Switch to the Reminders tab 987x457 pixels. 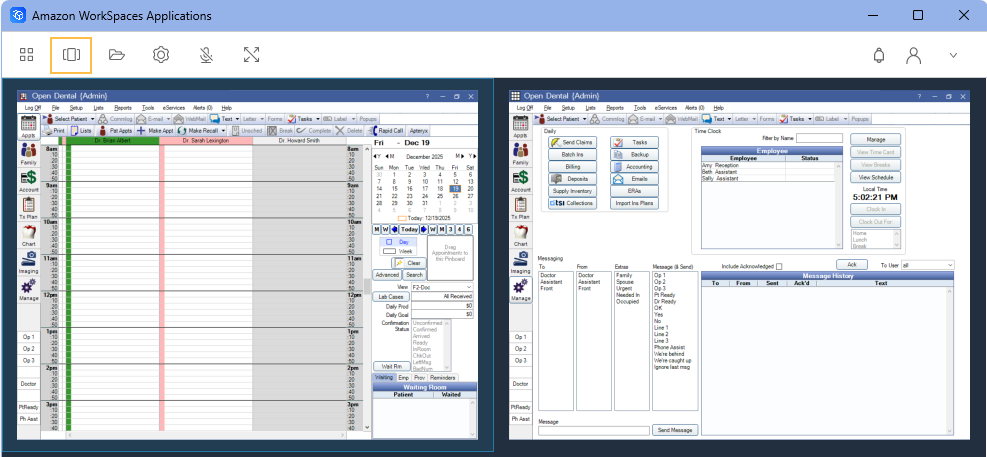[443, 377]
